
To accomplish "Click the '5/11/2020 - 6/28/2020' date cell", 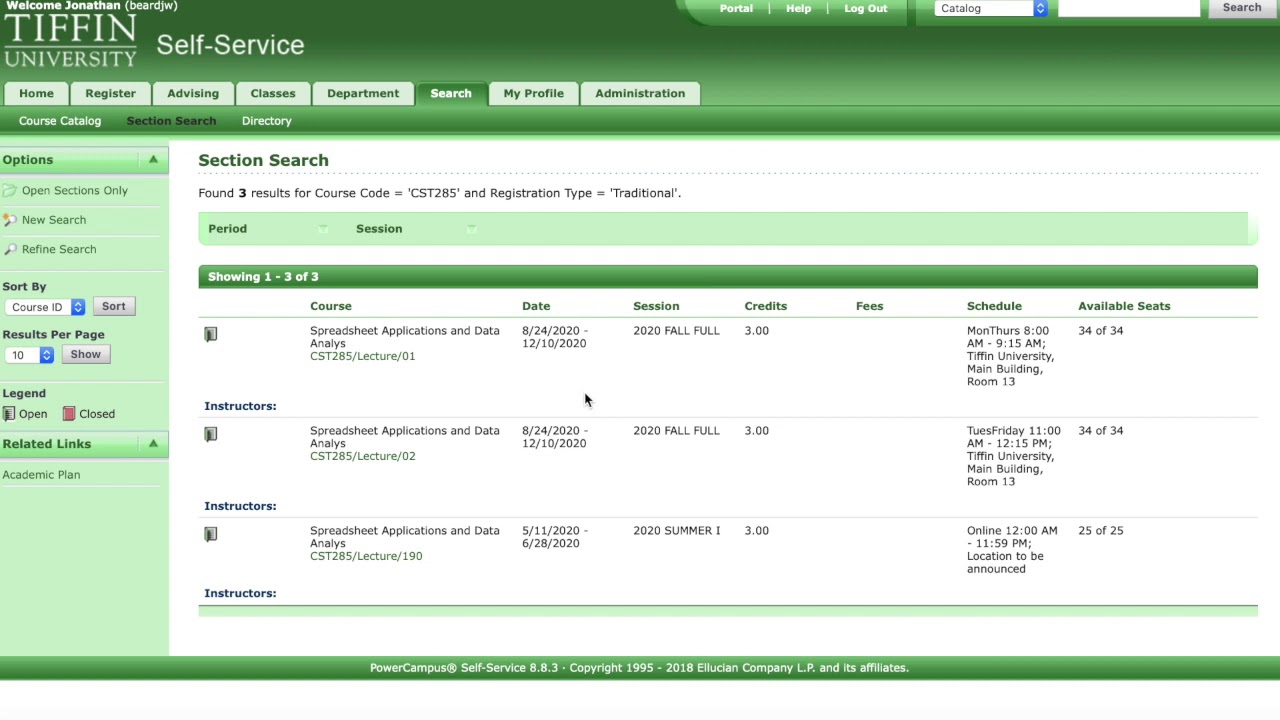I will coord(555,537).
